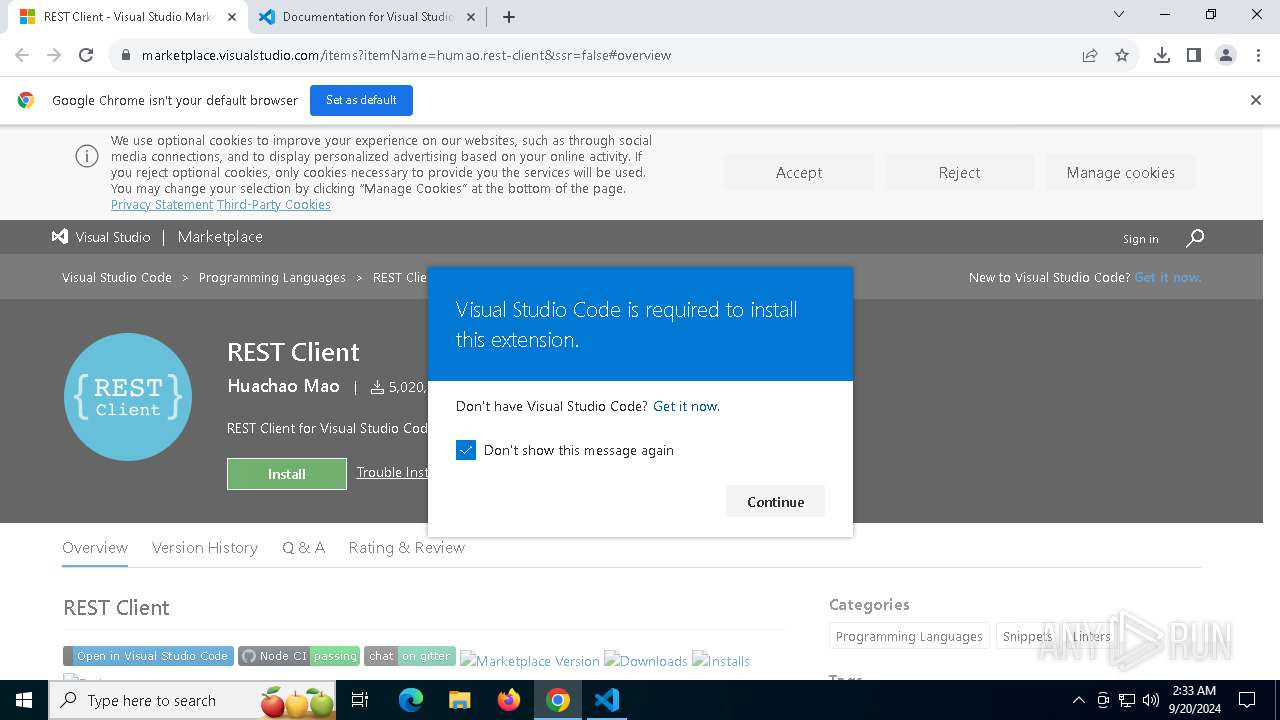Click the site lock icon in address bar
1280x720 pixels.
(x=125, y=55)
